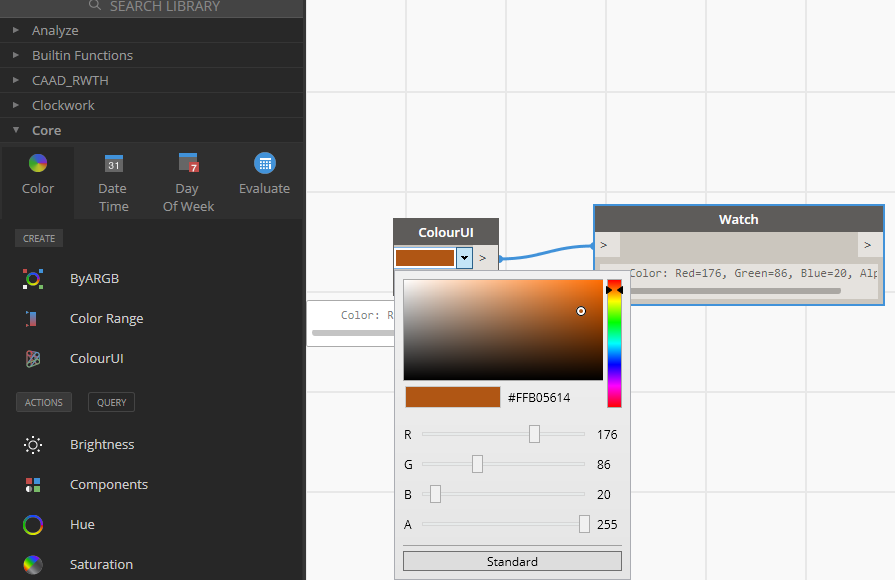This screenshot has height=580, width=895.
Task: Click the ACTIONS filter button
Action: click(43, 402)
